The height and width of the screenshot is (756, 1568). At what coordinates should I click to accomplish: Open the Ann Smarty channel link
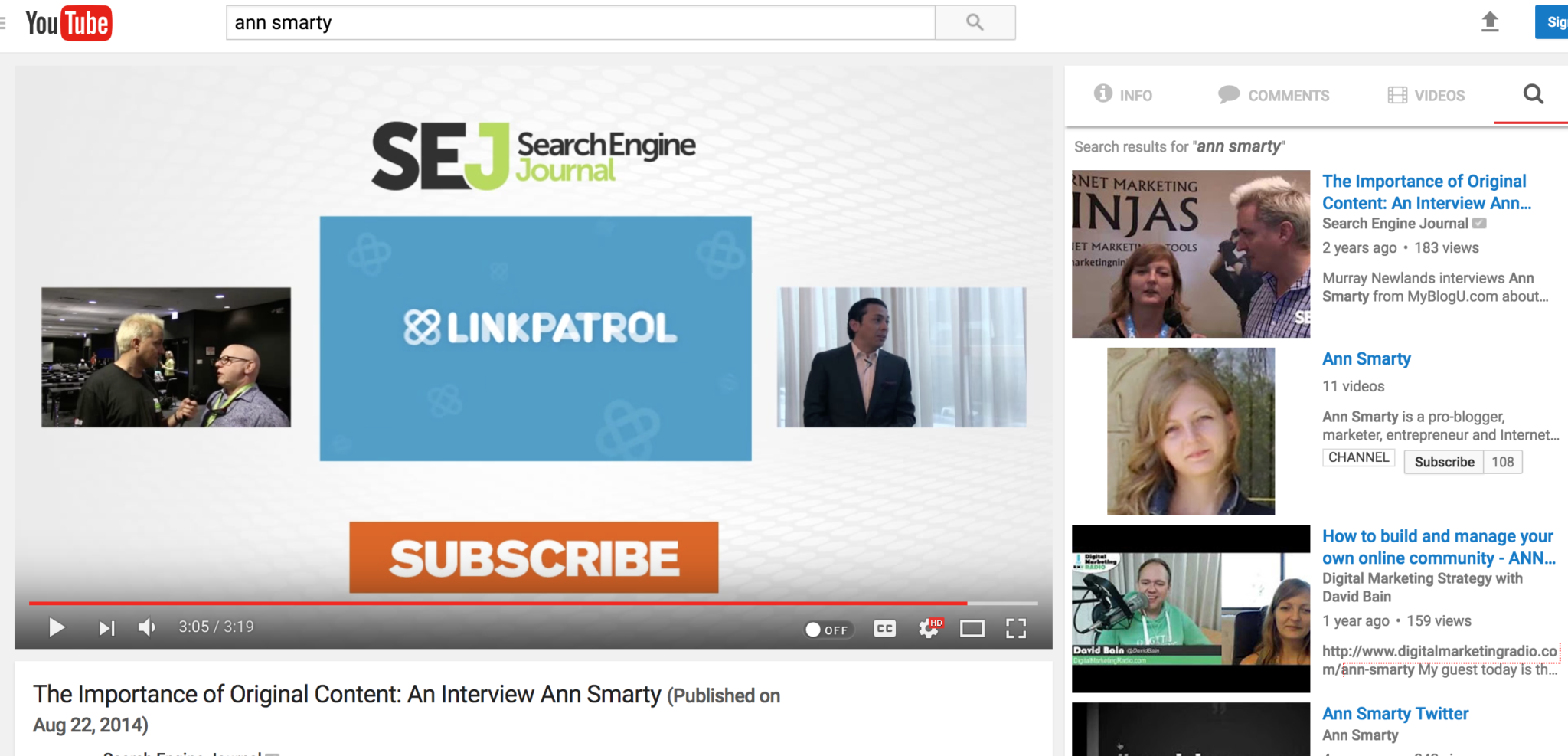point(1366,358)
